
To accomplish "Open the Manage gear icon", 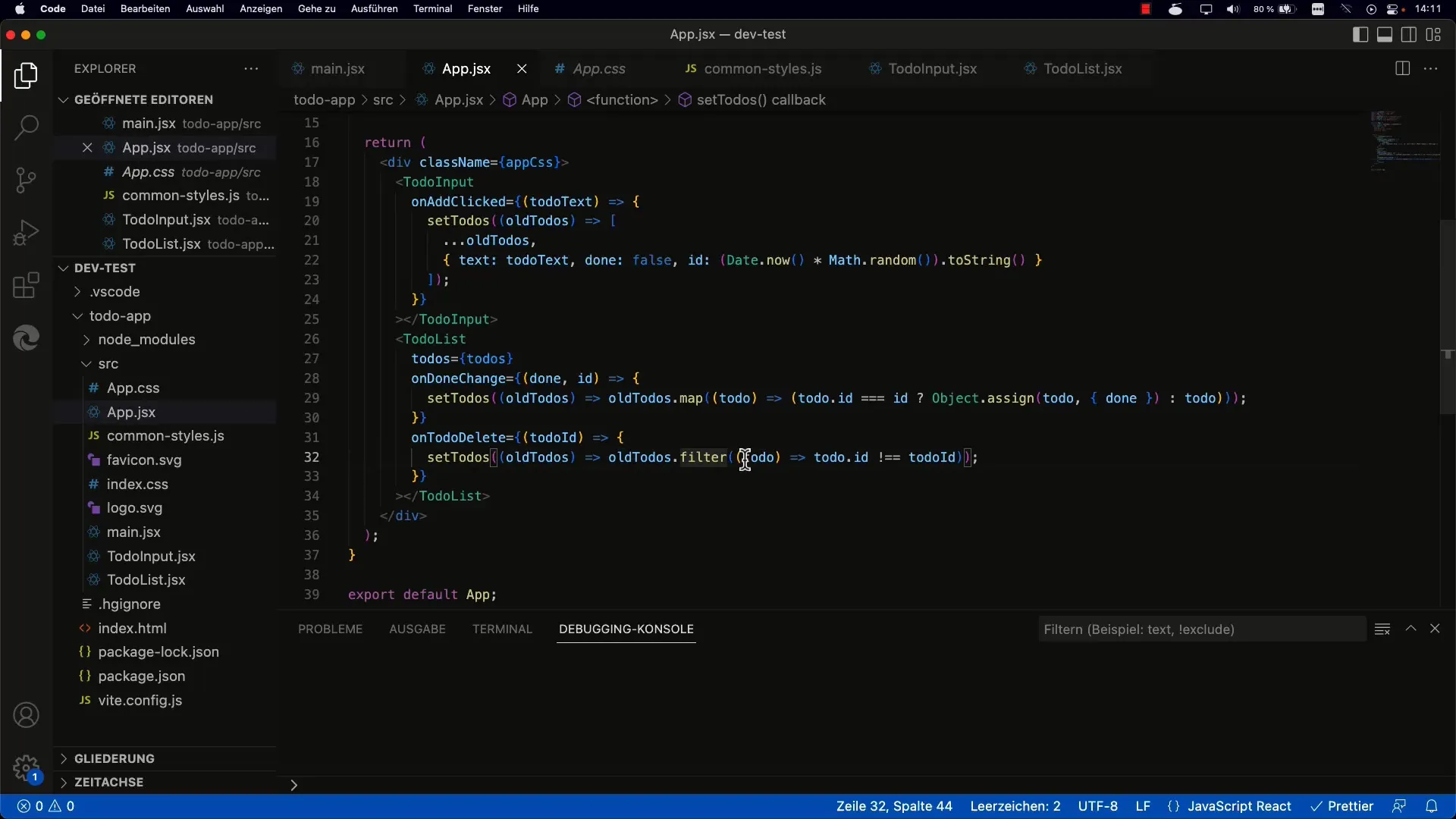I will pos(26,767).
